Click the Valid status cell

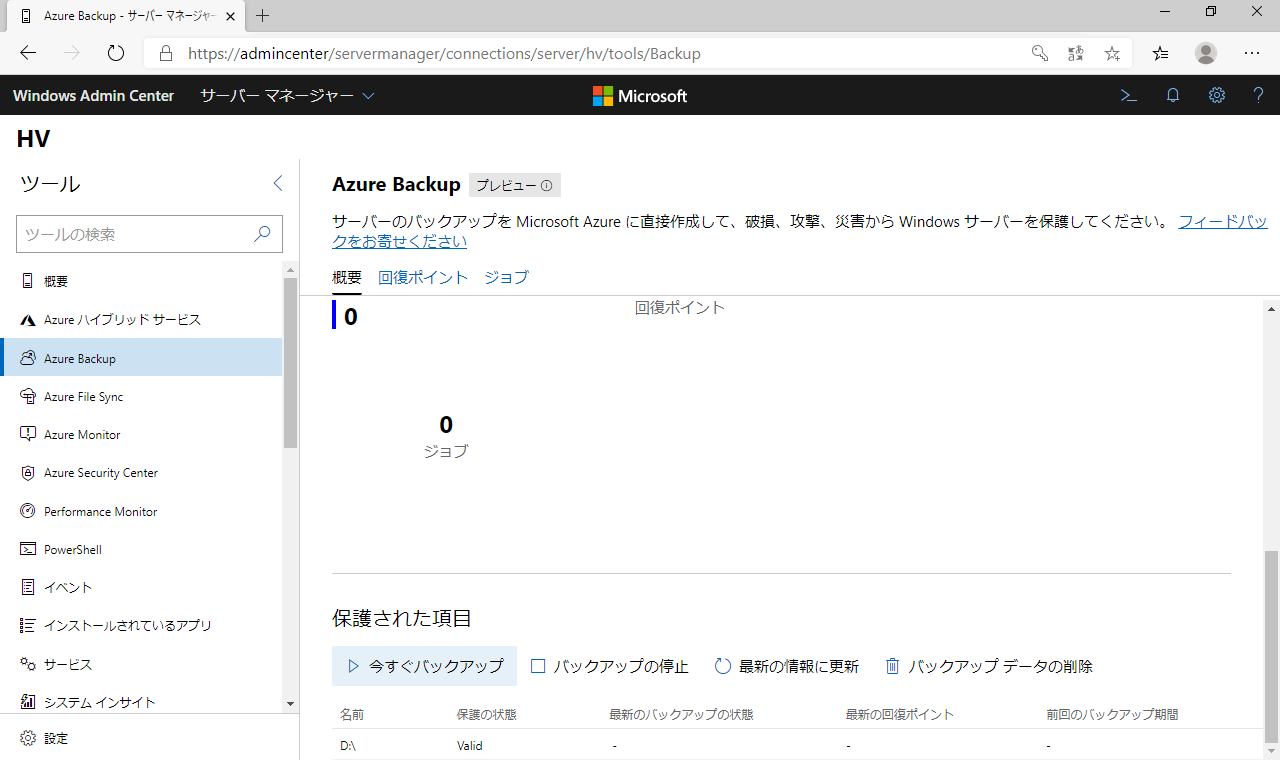(471, 746)
